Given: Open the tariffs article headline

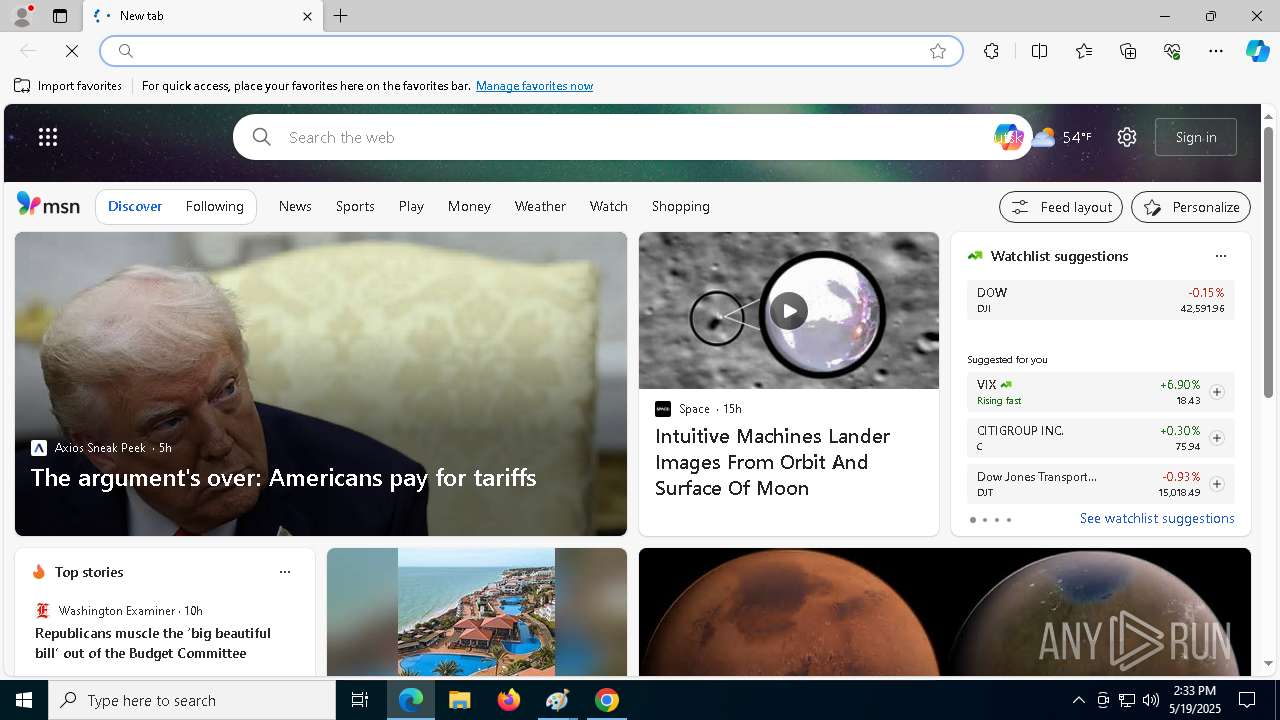Looking at the screenshot, I should click(x=284, y=477).
